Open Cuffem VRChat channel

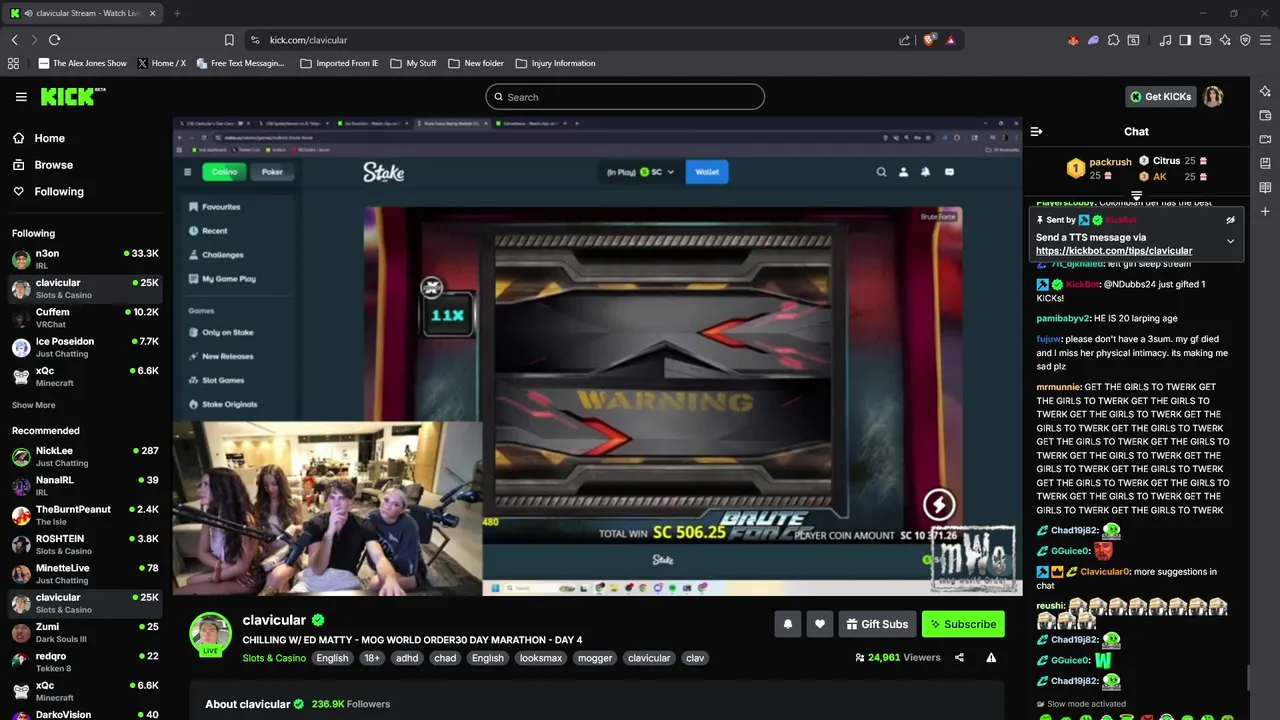click(x=85, y=318)
